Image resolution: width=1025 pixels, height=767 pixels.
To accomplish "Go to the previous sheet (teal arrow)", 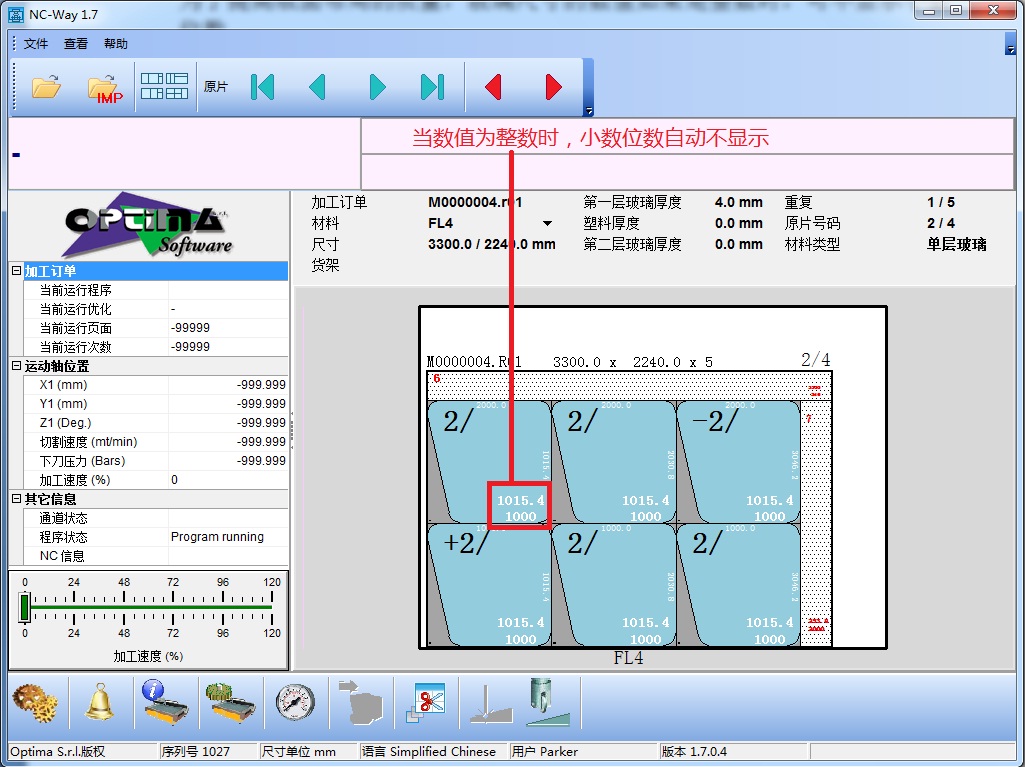I will pos(318,88).
